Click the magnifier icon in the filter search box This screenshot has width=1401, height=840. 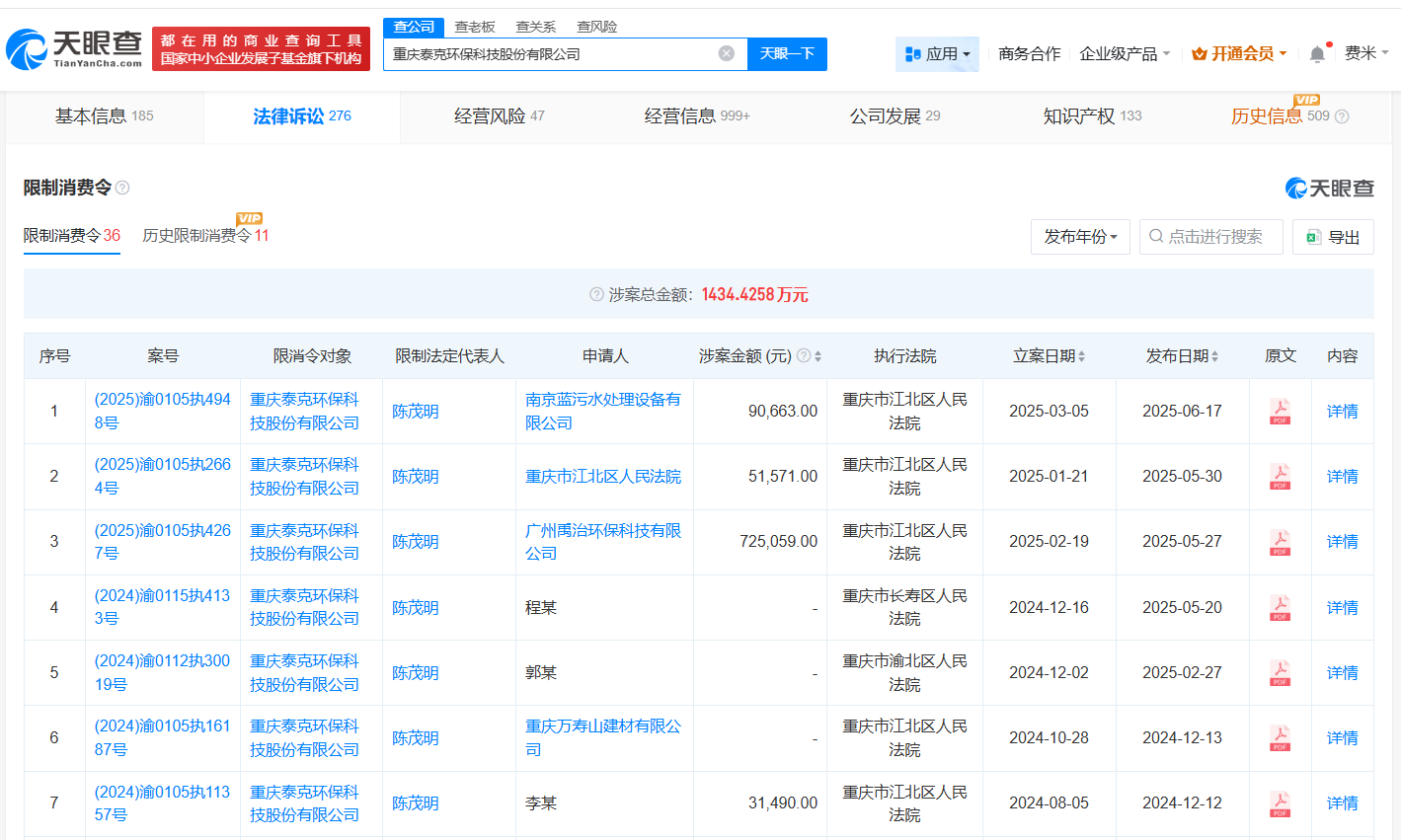point(1154,236)
